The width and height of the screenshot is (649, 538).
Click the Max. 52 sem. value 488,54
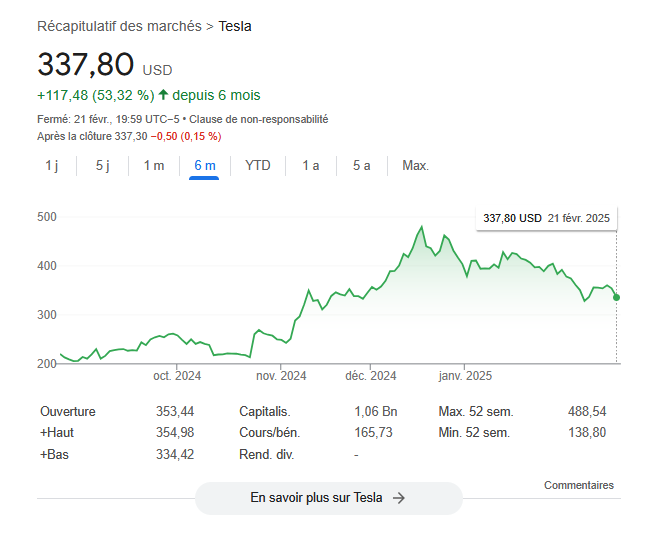point(587,411)
